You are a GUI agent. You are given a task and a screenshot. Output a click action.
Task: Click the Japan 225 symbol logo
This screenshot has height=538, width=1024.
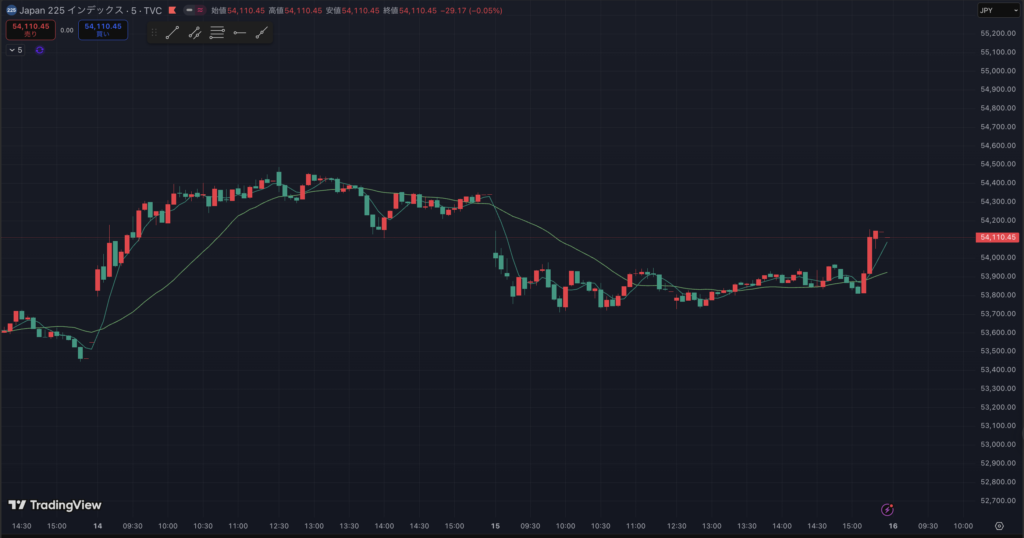tap(11, 10)
